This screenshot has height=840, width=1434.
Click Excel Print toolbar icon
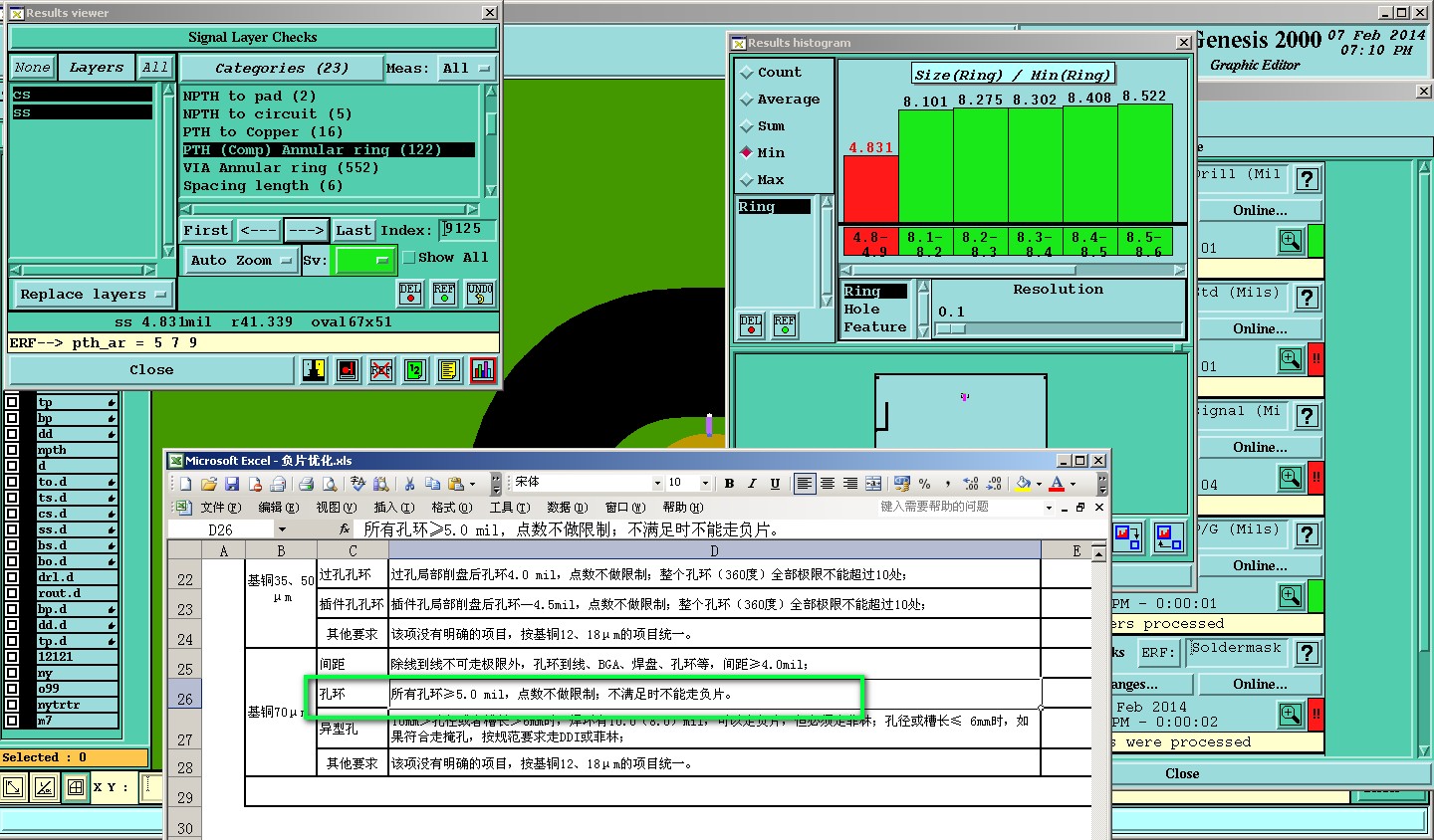pyautogui.click(x=307, y=484)
